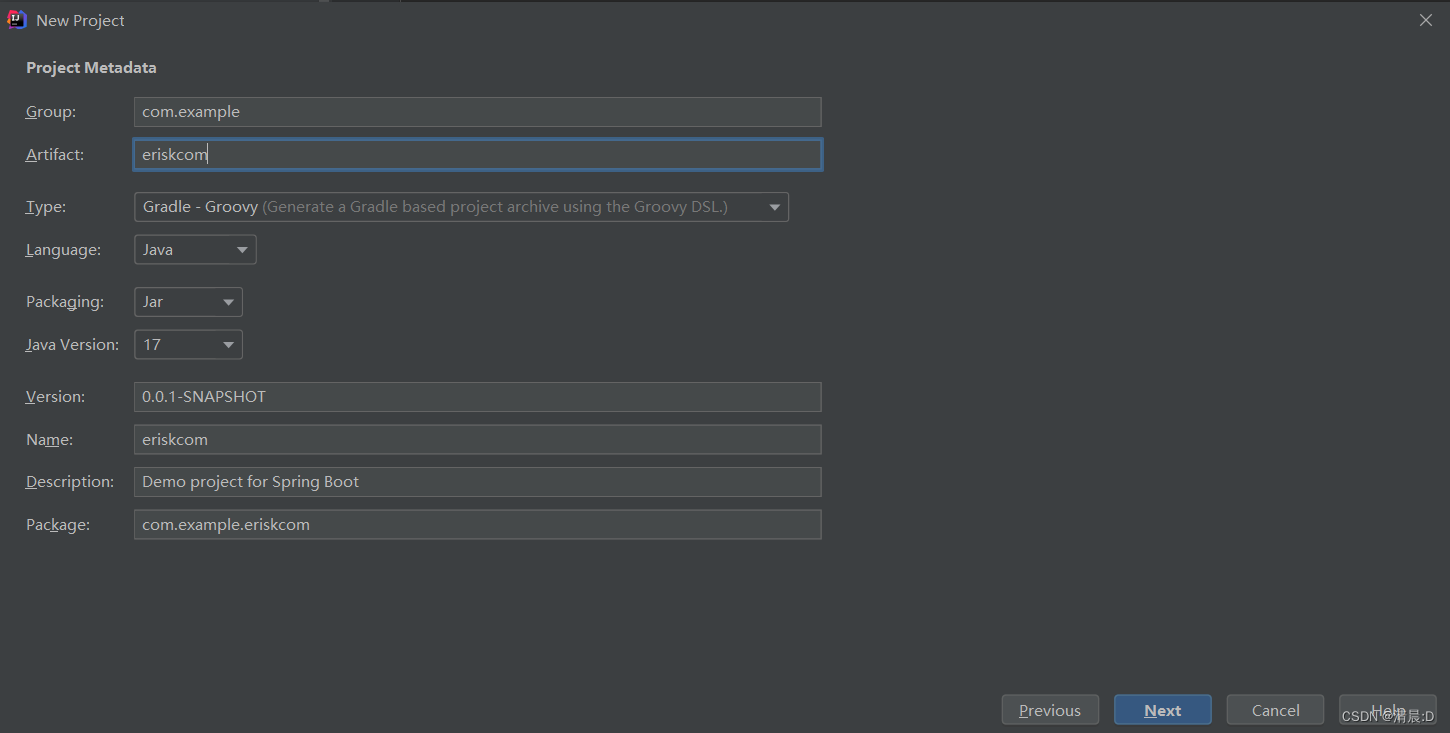The height and width of the screenshot is (733, 1450).
Task: Open the Language dropdown
Action: pyautogui.click(x=194, y=249)
